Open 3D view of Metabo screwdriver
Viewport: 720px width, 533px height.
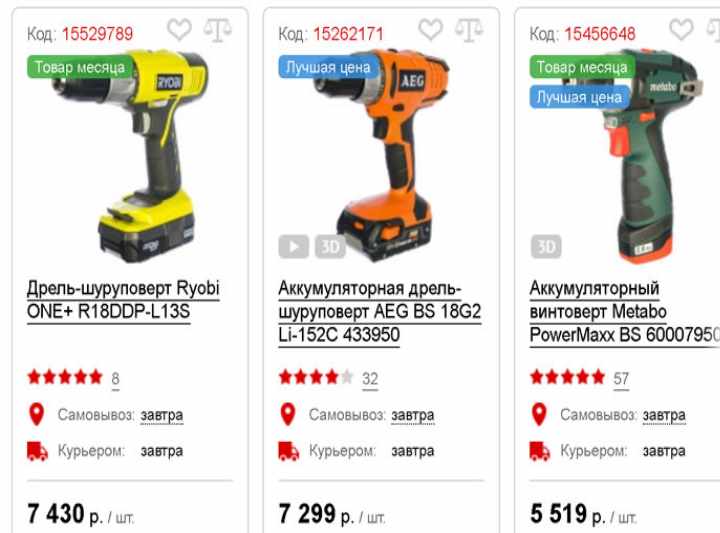[546, 247]
